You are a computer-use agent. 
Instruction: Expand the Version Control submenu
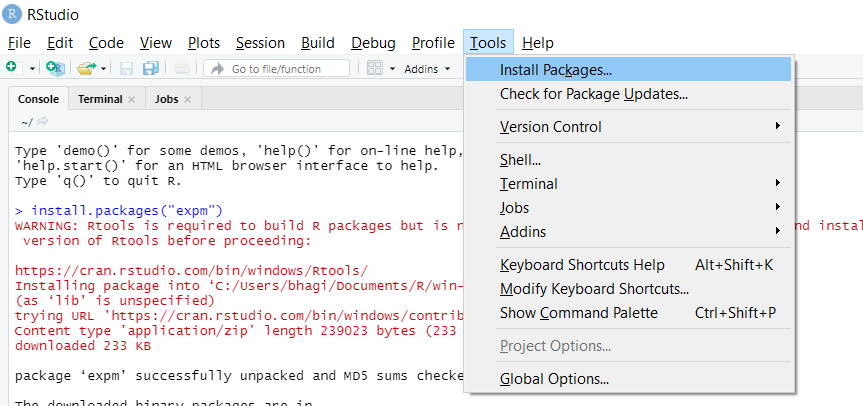click(550, 127)
